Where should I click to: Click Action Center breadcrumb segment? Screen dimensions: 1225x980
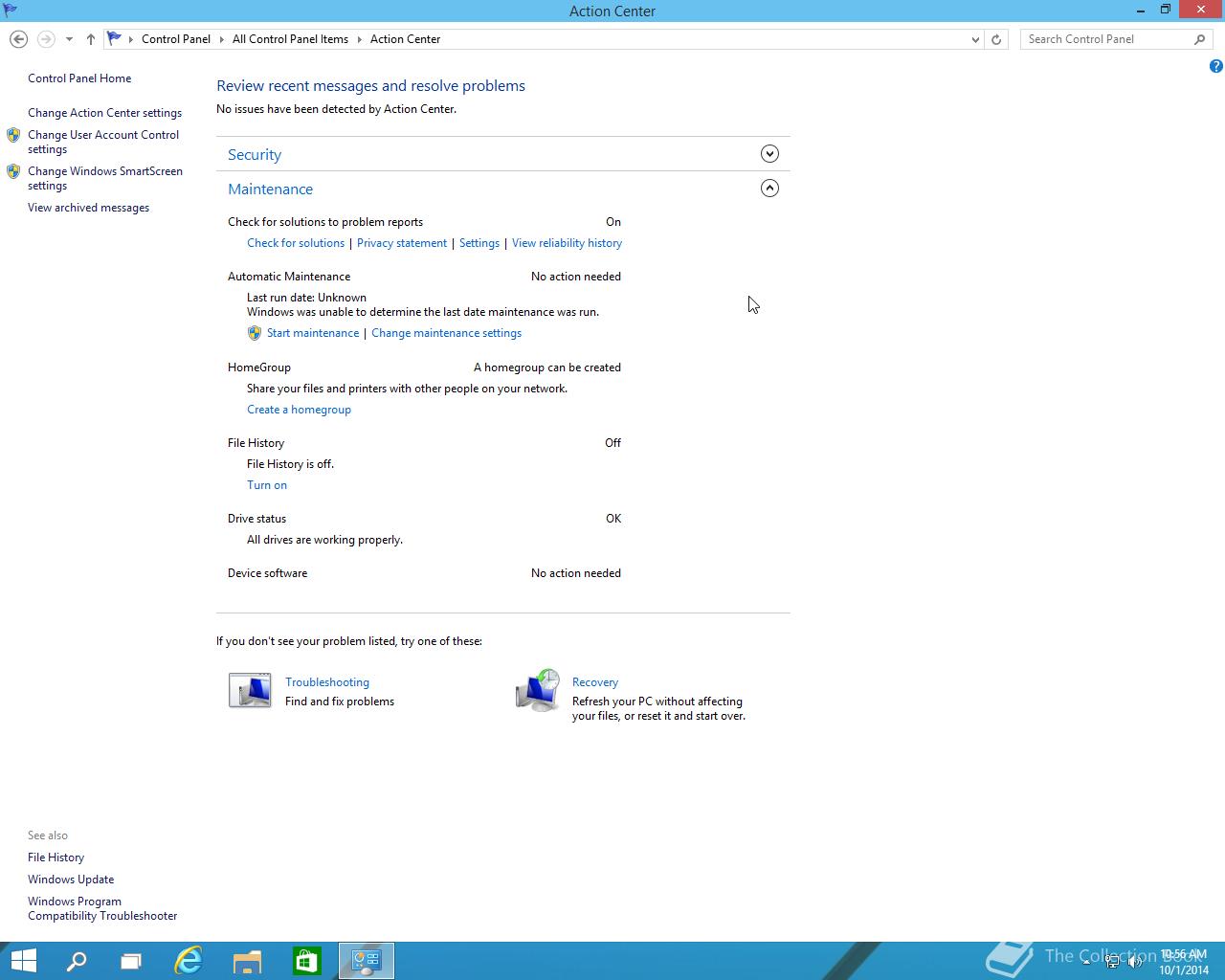coord(406,39)
